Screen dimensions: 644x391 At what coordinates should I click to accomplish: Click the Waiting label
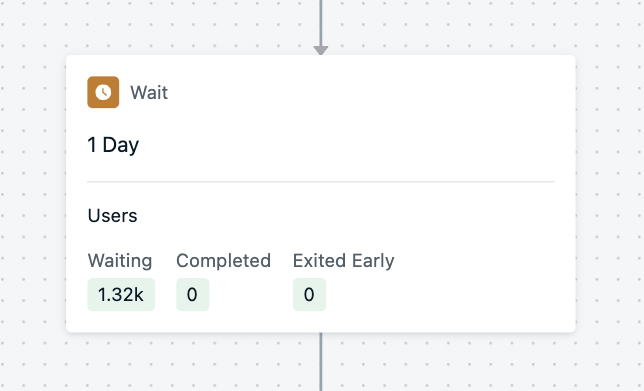pyautogui.click(x=120, y=260)
